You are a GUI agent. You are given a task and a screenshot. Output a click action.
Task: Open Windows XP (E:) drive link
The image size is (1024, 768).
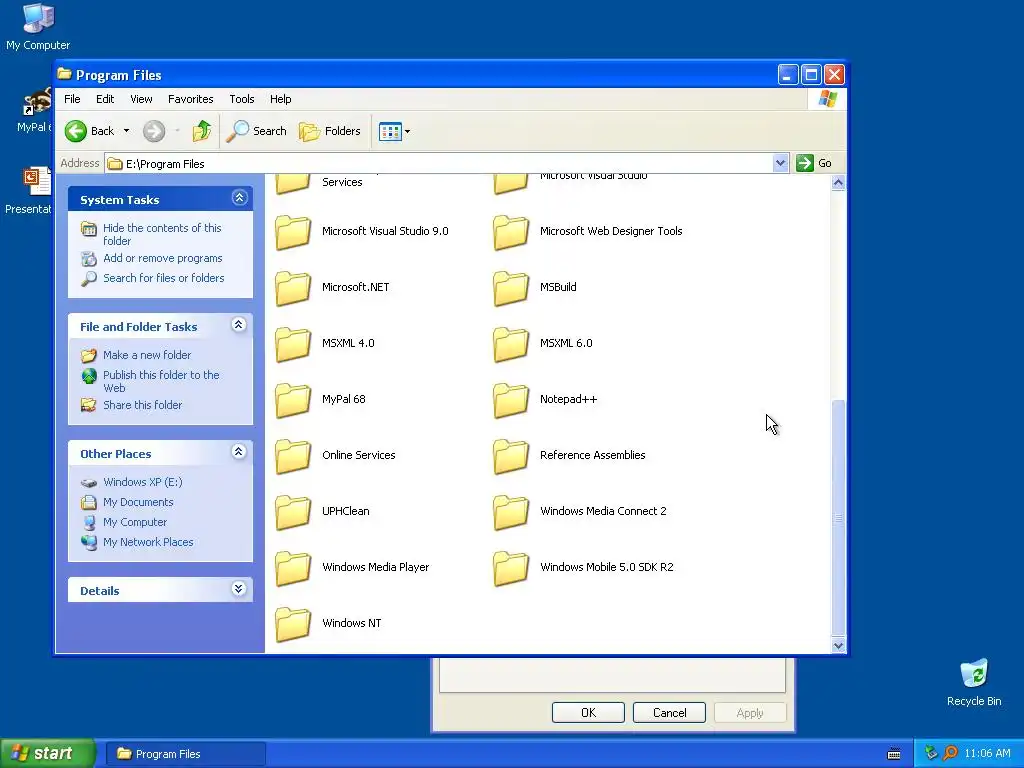click(142, 482)
